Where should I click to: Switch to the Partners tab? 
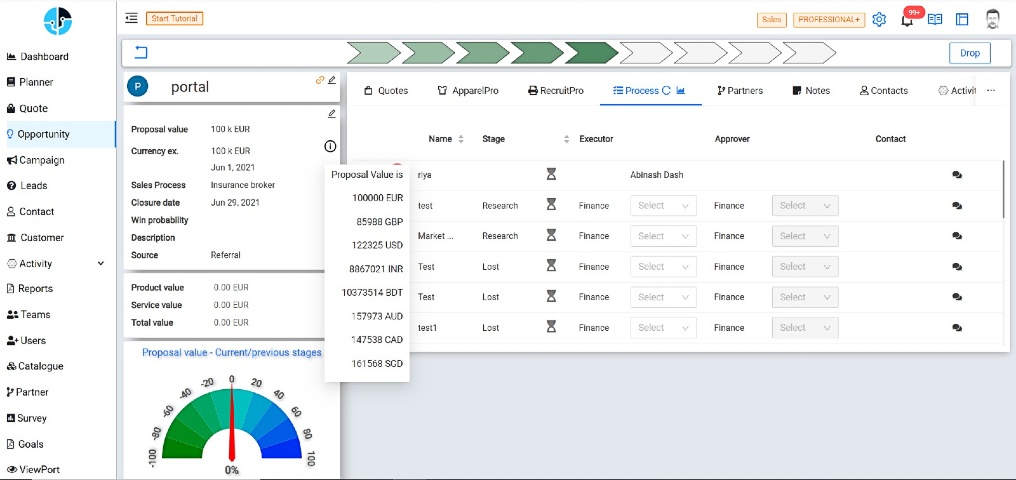pos(740,91)
